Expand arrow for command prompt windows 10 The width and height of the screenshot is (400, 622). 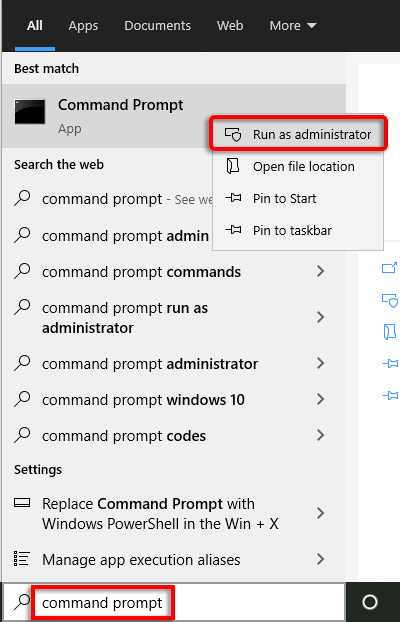coord(320,399)
